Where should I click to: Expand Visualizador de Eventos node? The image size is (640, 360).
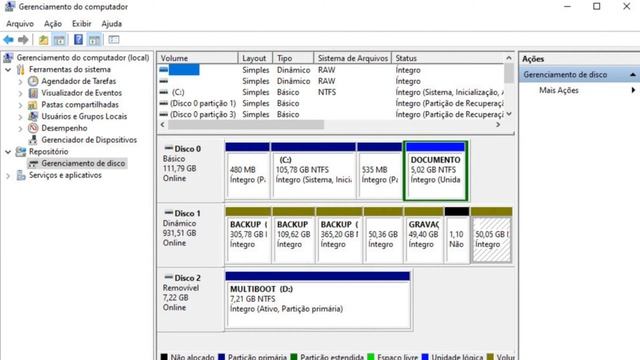point(21,93)
